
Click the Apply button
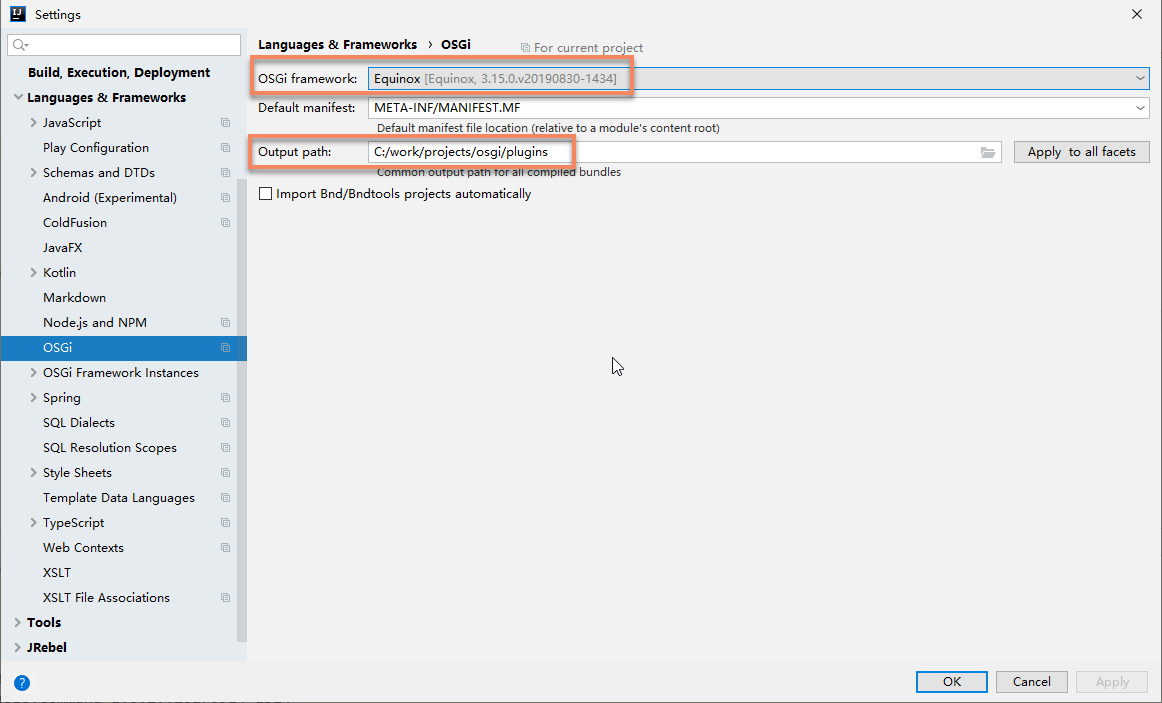click(1112, 682)
